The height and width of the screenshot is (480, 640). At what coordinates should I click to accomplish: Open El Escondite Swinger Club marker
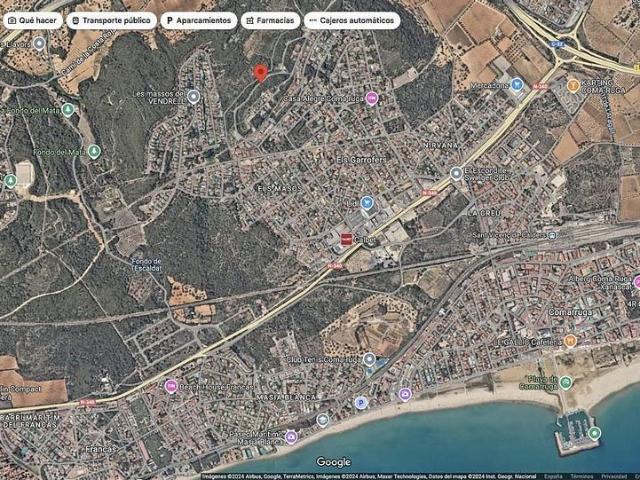[x=456, y=173]
